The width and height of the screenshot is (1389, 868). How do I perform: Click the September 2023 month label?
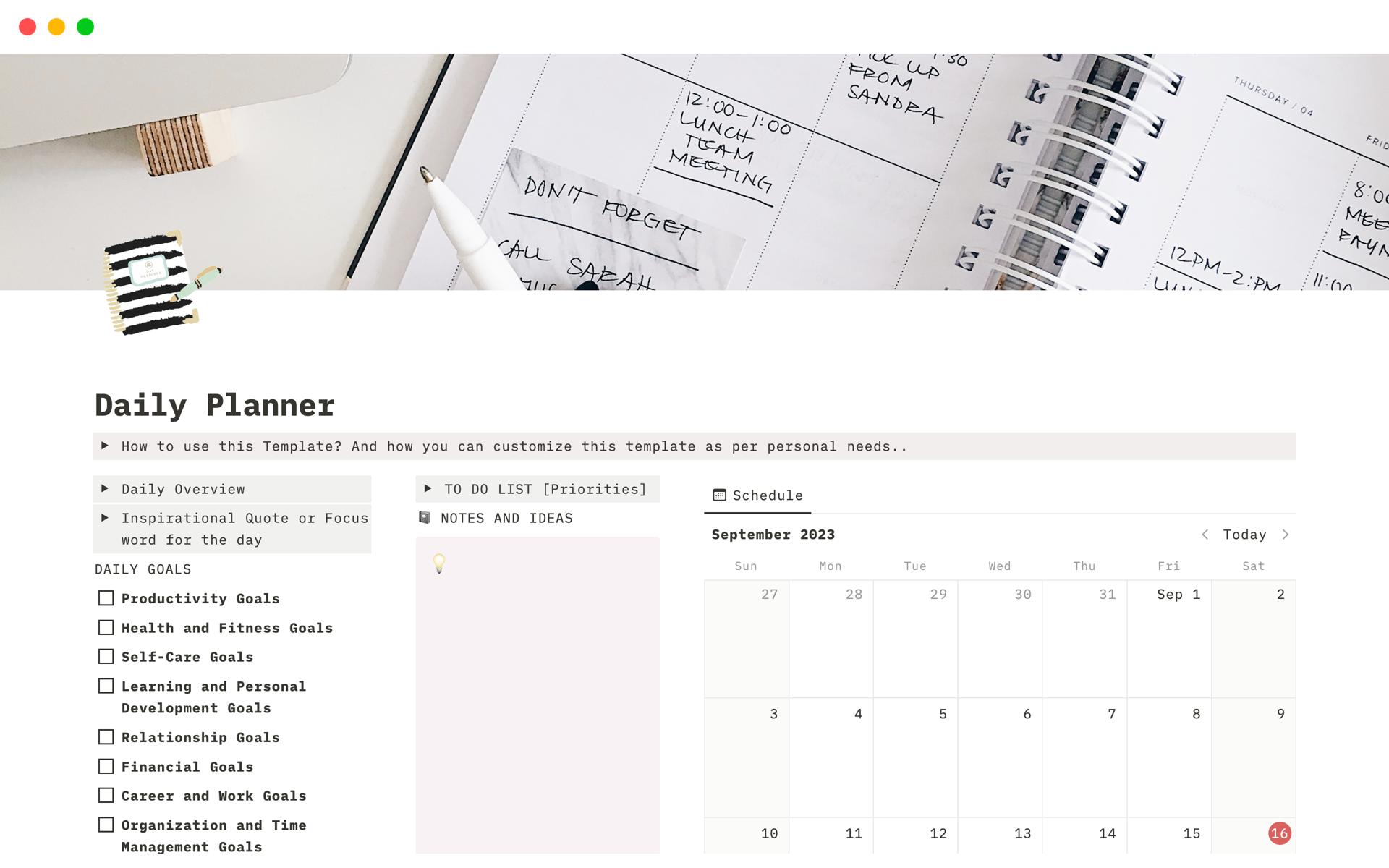[775, 533]
